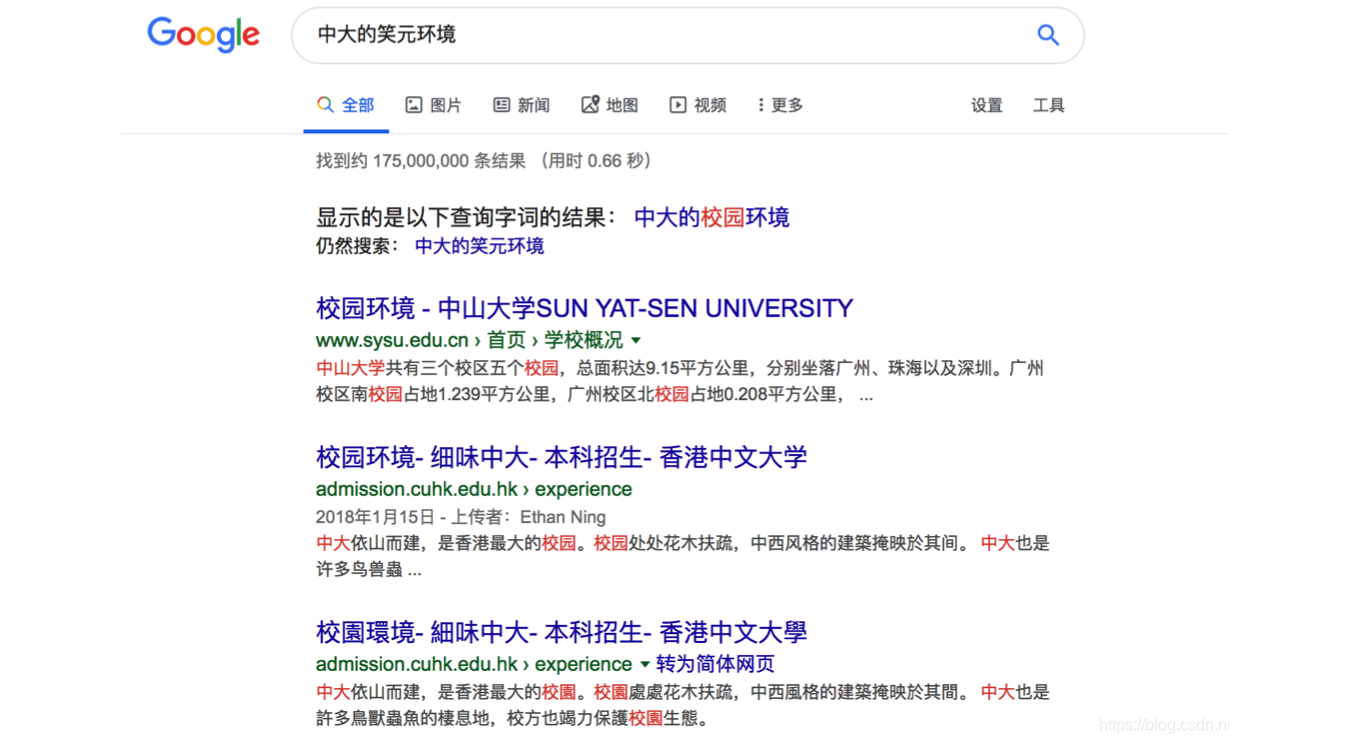Search instead for 中大的笑元环境 link
This screenshot has height=743, width=1350.
coord(479,246)
